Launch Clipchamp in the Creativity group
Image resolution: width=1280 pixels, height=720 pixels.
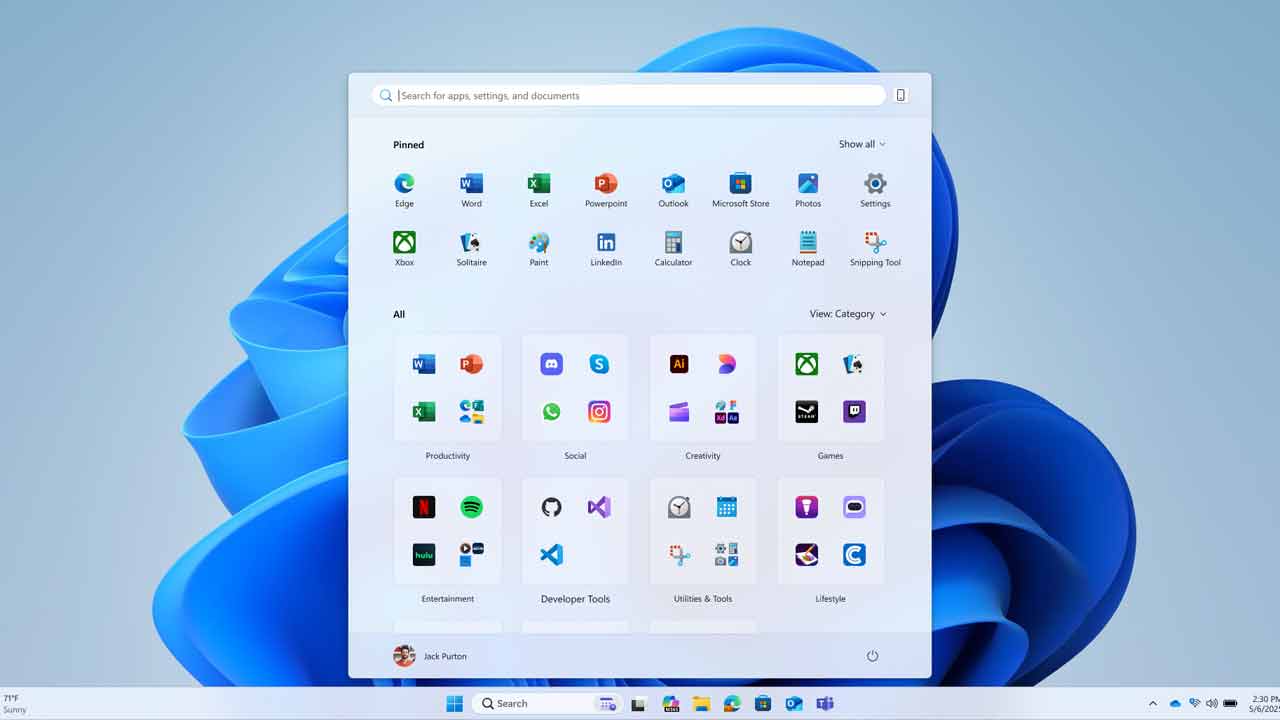(679, 412)
